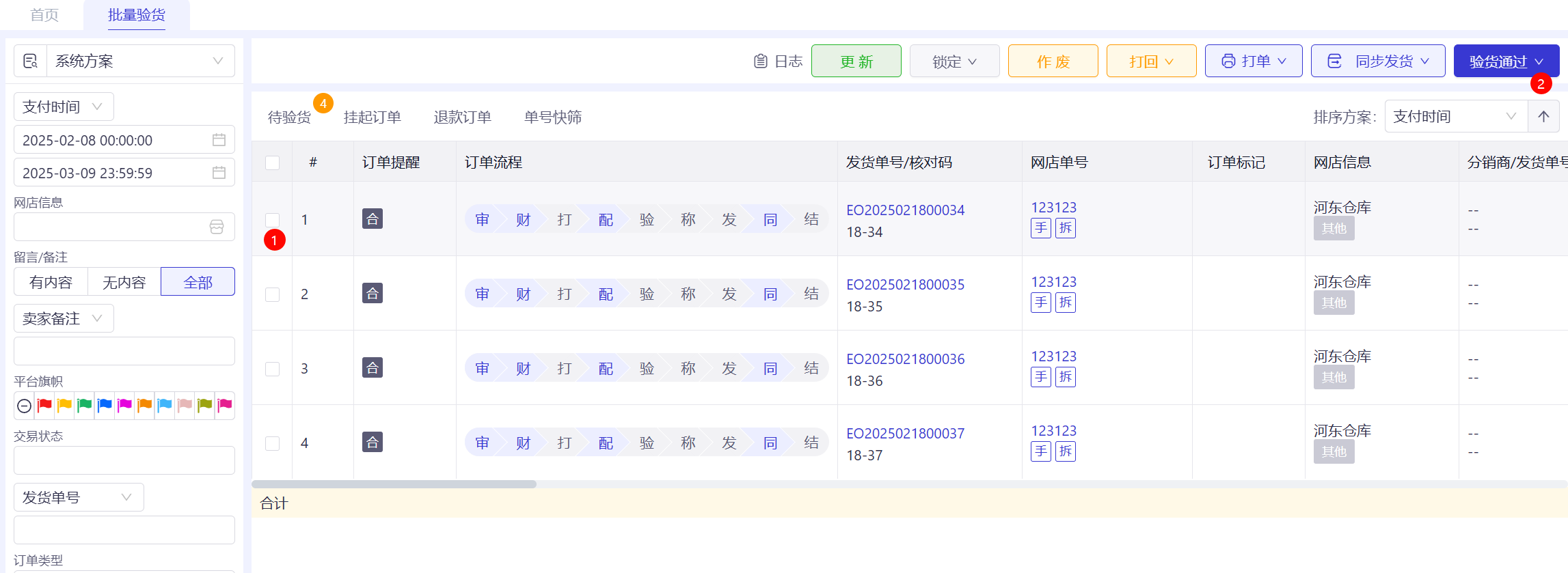Click the 拆 tag for order EO2025021800036
The image size is (1568, 573).
coord(1066,377)
